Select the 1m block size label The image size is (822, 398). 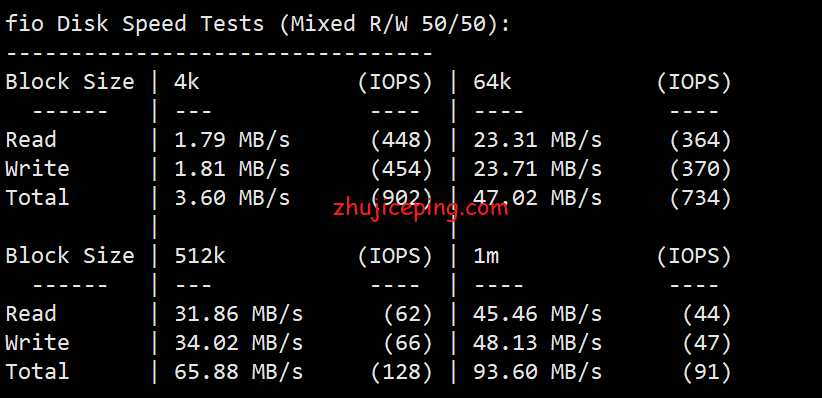pos(485,256)
